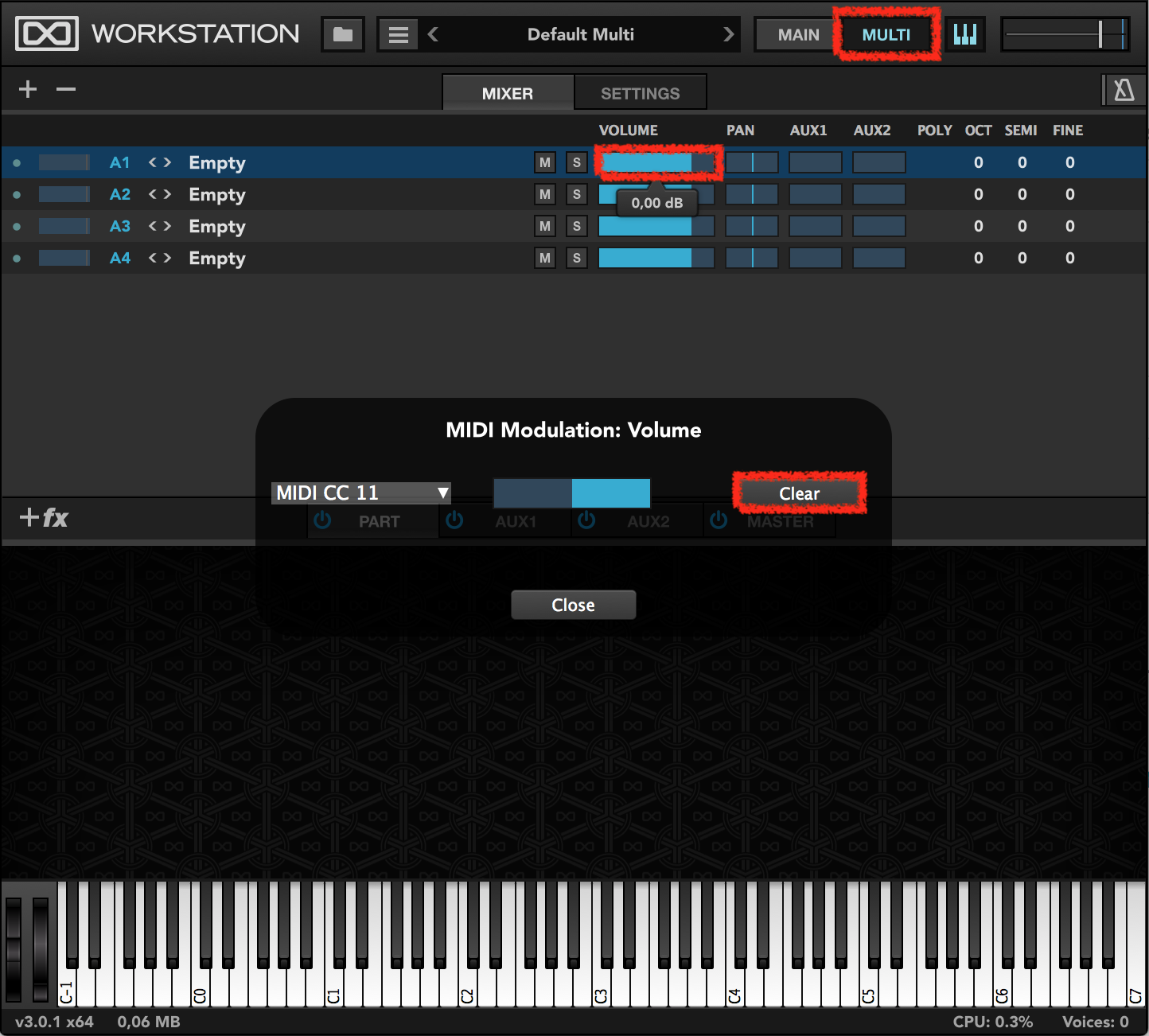Toggle the keyboard display icon
The width and height of the screenshot is (1149, 1036).
[x=965, y=34]
